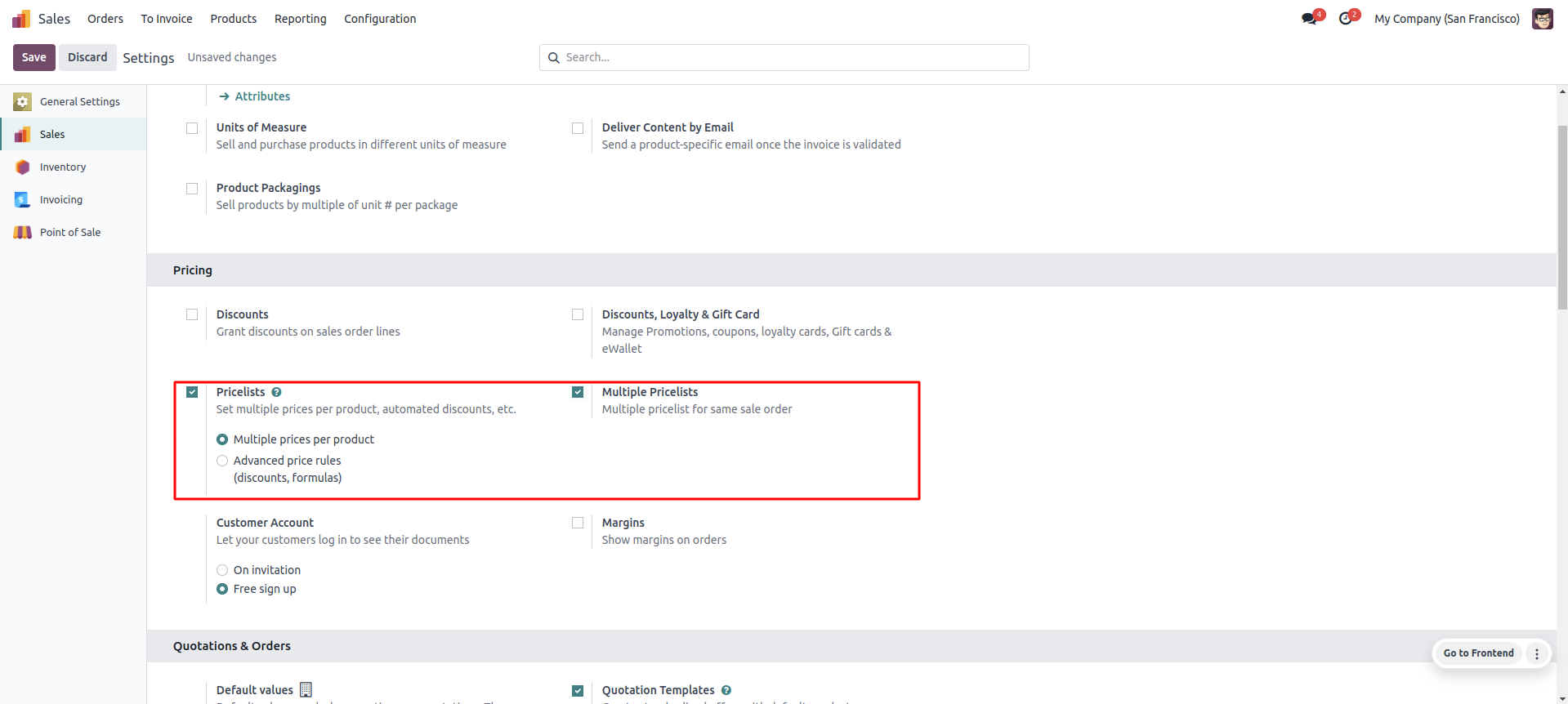The image size is (1568, 704).
Task: Open the Orders menu
Action: 105,19
